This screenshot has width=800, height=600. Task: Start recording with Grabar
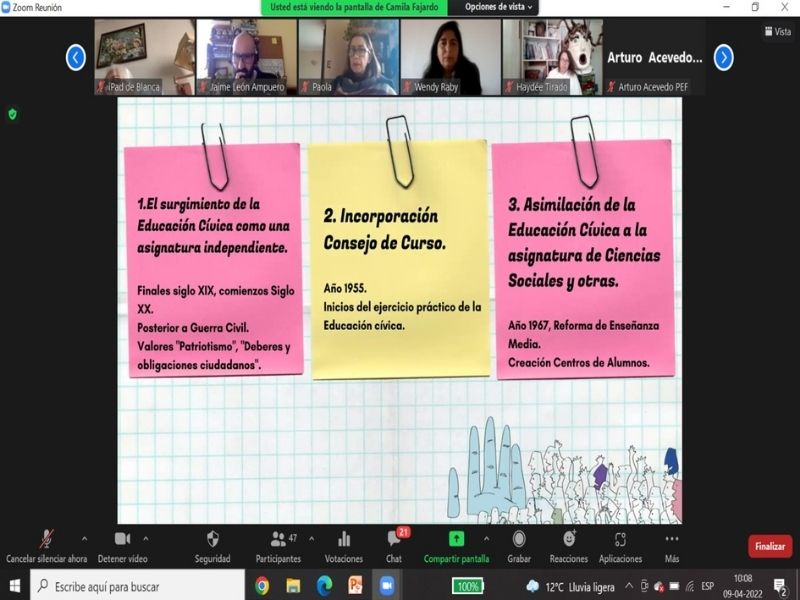pos(519,546)
